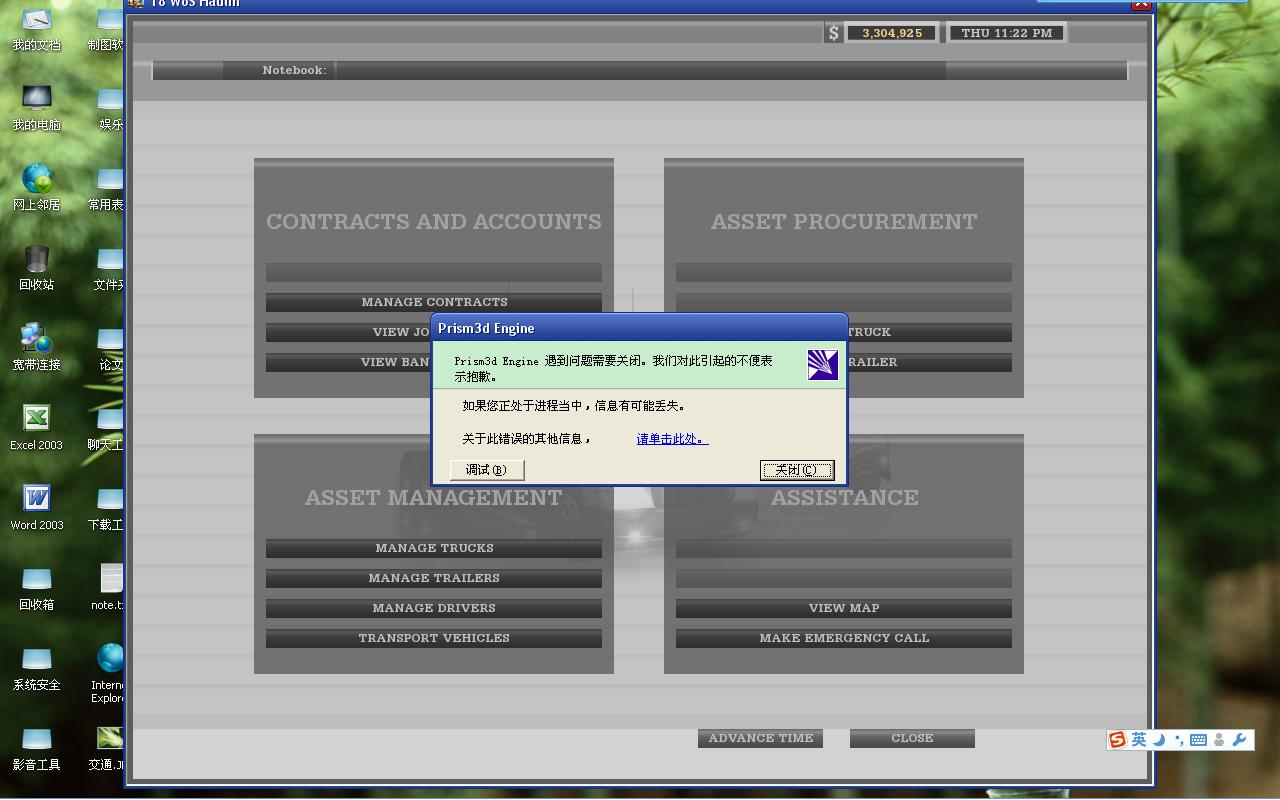Click the user account icon in the IME bar
Screen dimensions: 1280x800
[1219, 740]
